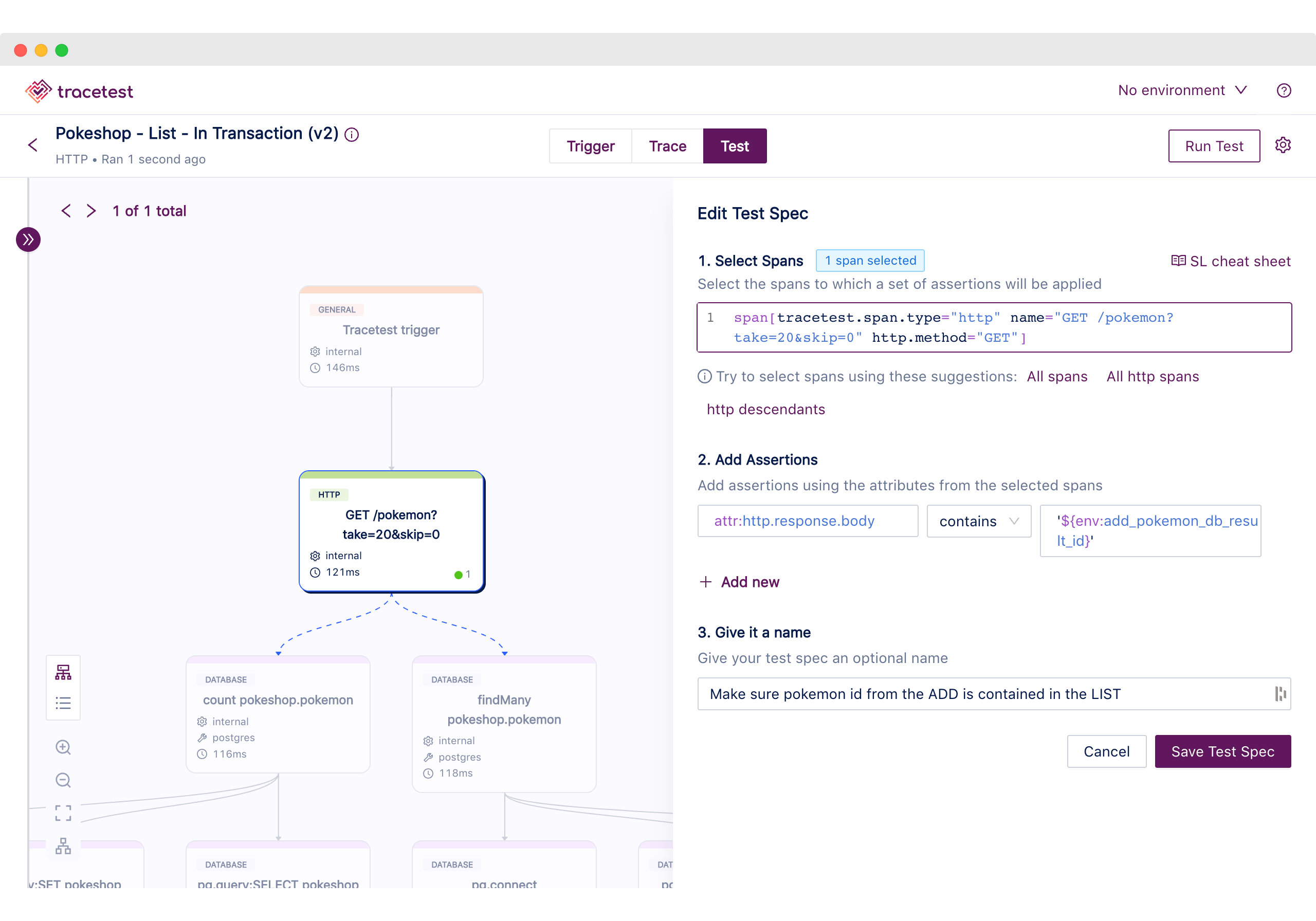Viewport: 1316px width, 921px height.
Task: Click the icon inside the name field
Action: pyautogui.click(x=1281, y=694)
